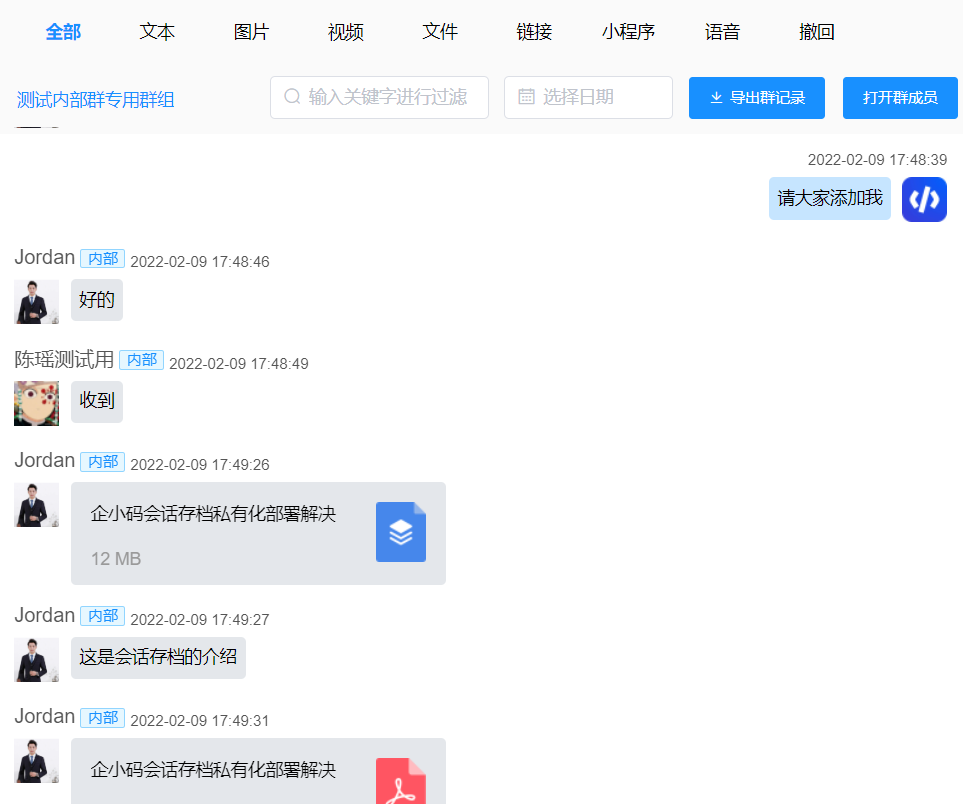Select the 好的 message bubble
Viewport: 963px width, 804px height.
coord(97,300)
